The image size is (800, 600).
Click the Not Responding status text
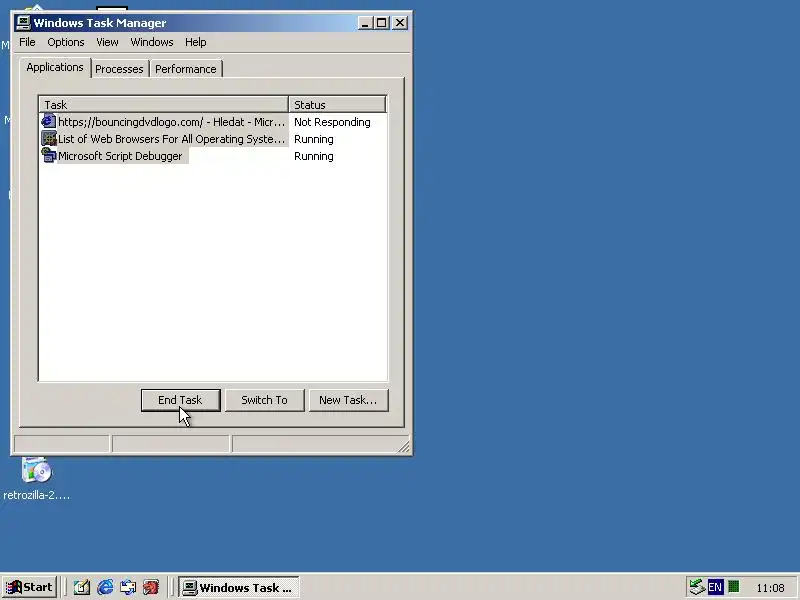332,122
